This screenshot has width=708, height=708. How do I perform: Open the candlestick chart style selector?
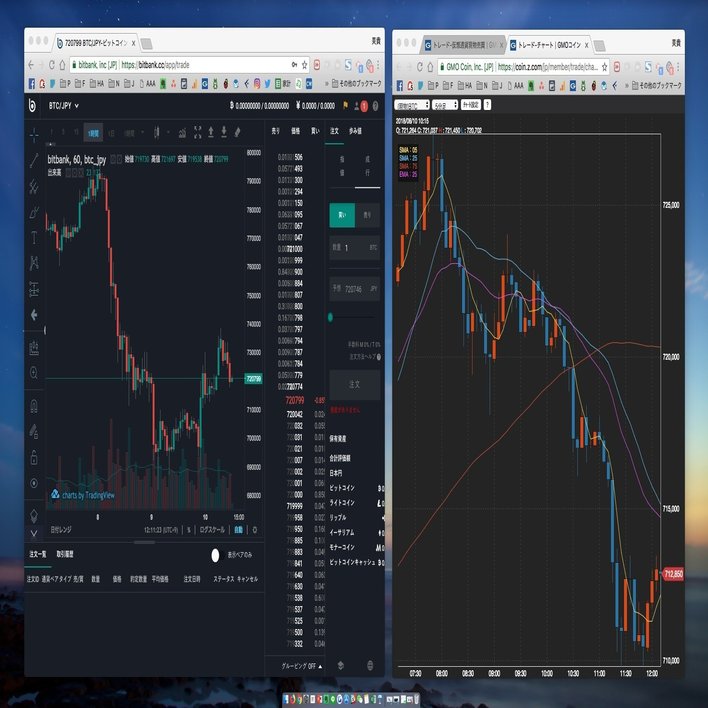click(x=157, y=132)
